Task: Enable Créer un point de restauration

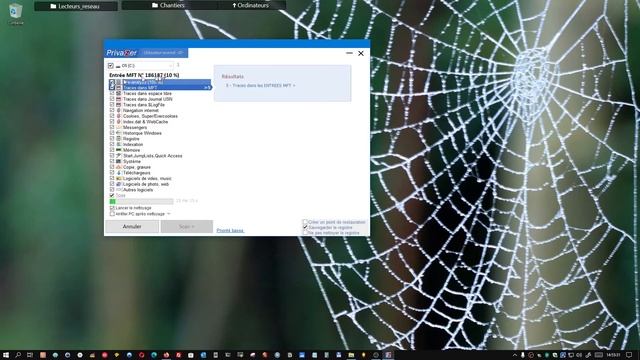Action: (305, 222)
